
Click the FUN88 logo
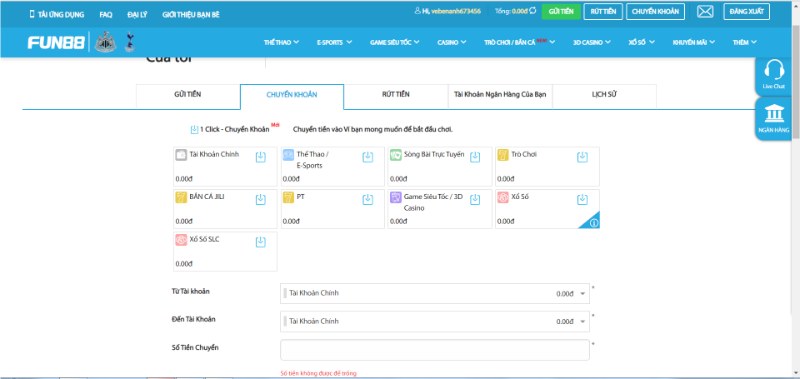56,42
